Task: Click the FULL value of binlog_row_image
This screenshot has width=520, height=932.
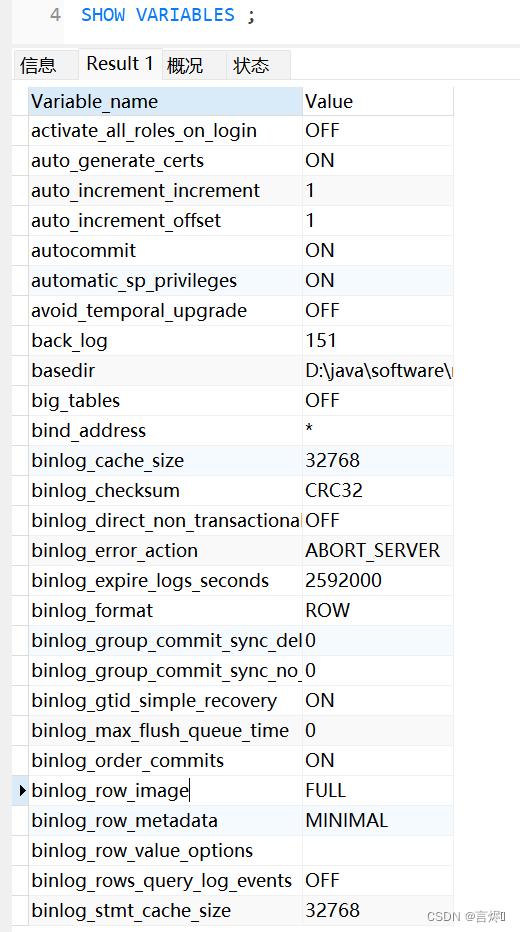Action: point(378,791)
